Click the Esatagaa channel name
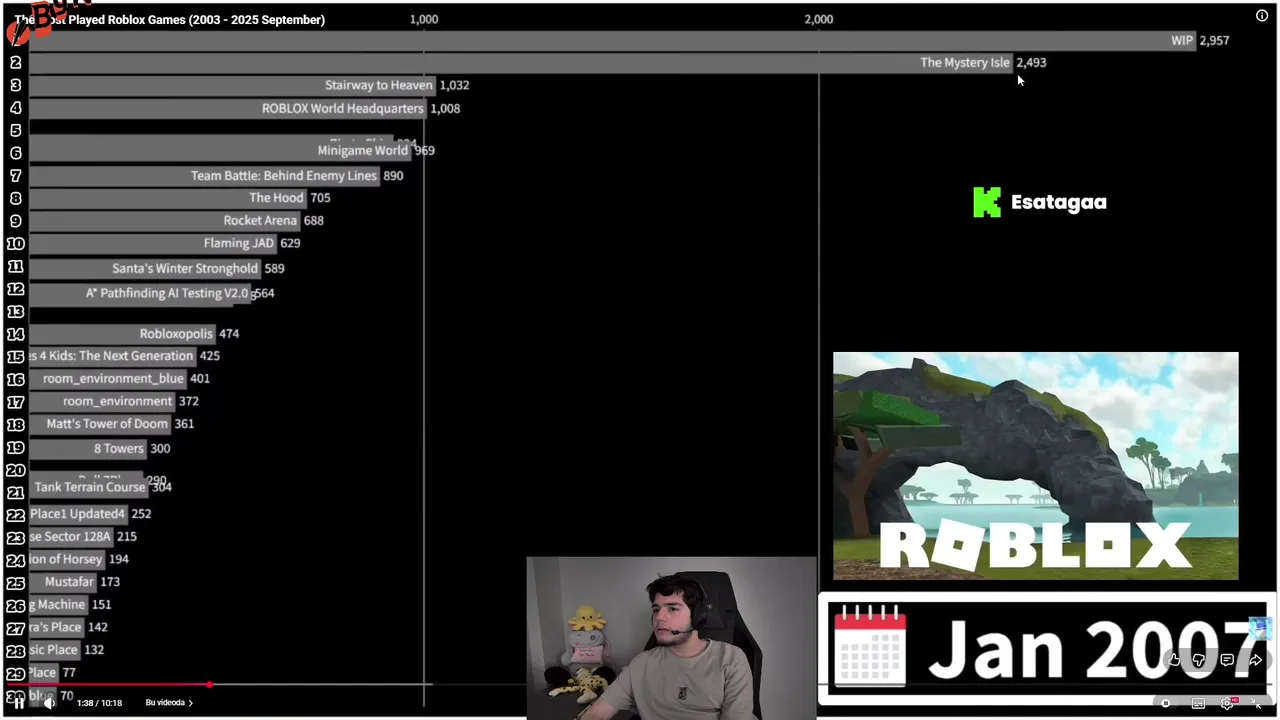Image resolution: width=1280 pixels, height=720 pixels. coord(1058,202)
